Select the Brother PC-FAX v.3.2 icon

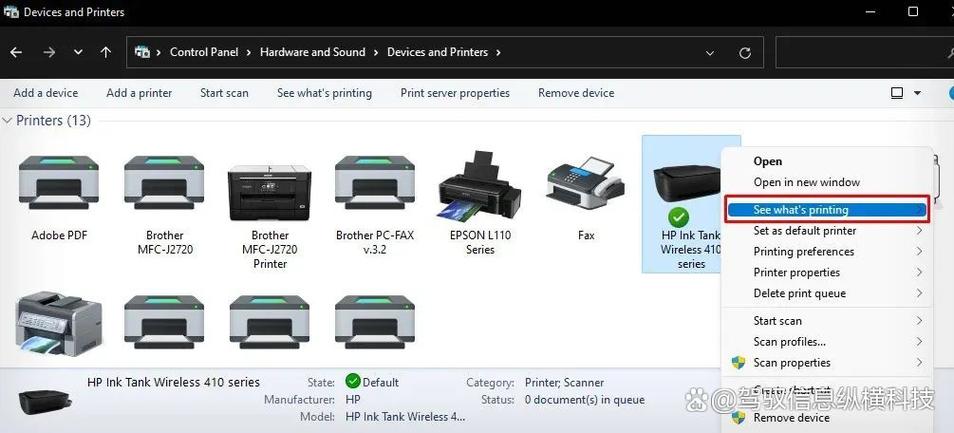tap(375, 182)
